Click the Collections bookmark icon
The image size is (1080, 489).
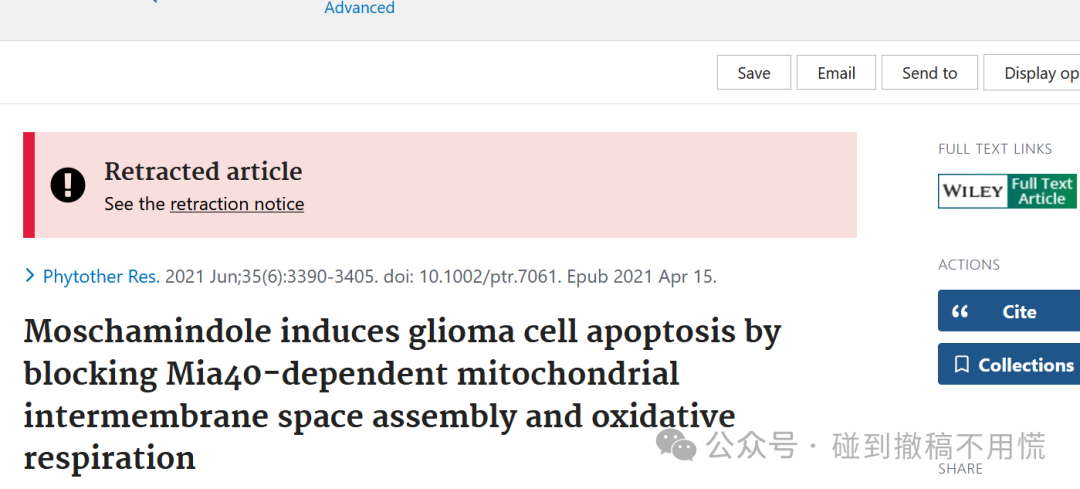[962, 365]
